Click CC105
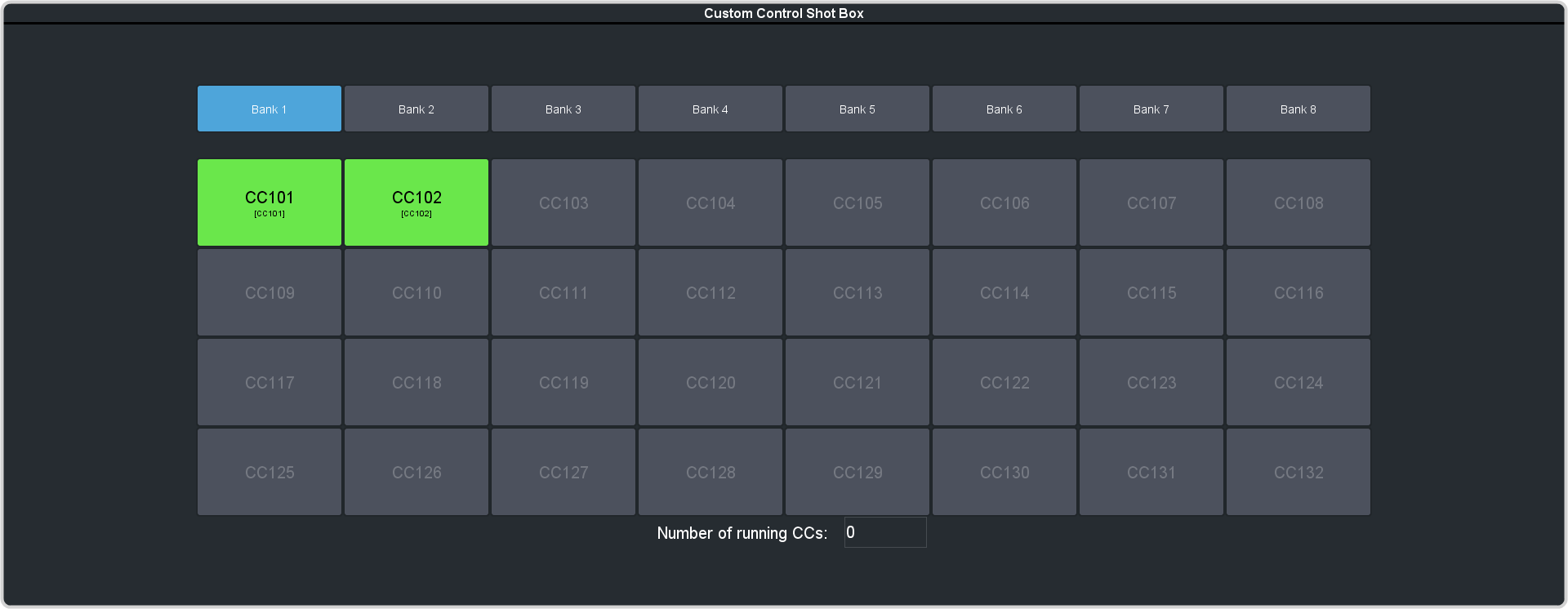The height and width of the screenshot is (609, 1568). click(857, 202)
